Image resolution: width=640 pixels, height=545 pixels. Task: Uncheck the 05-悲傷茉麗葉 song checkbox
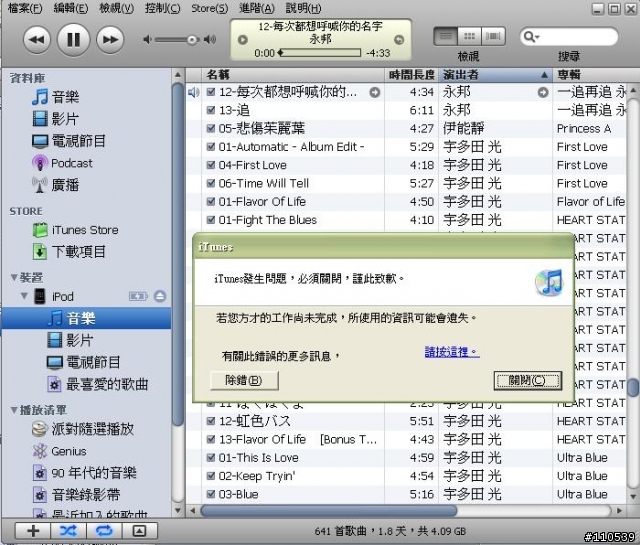211,129
